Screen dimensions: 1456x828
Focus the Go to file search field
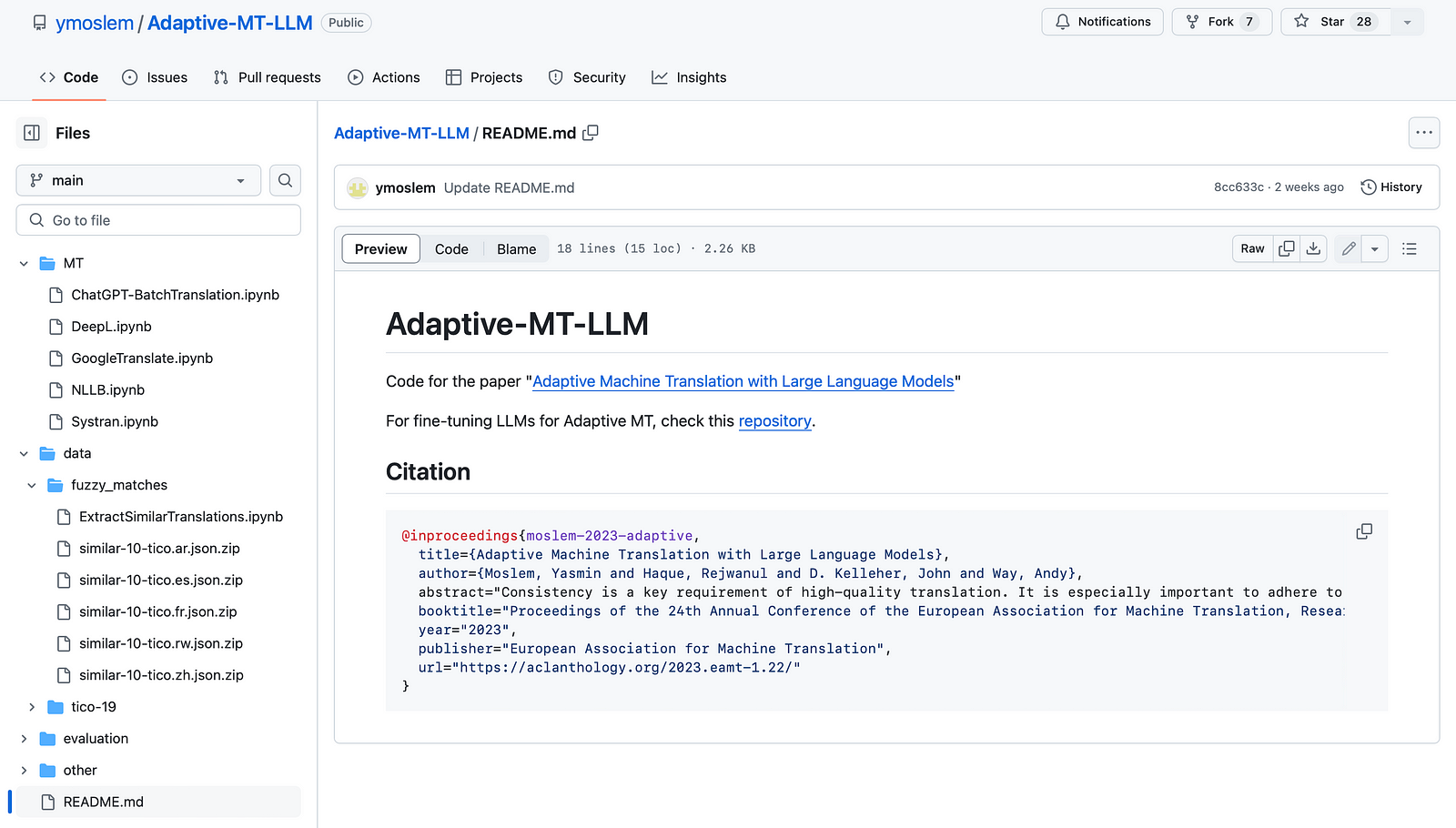tap(158, 220)
